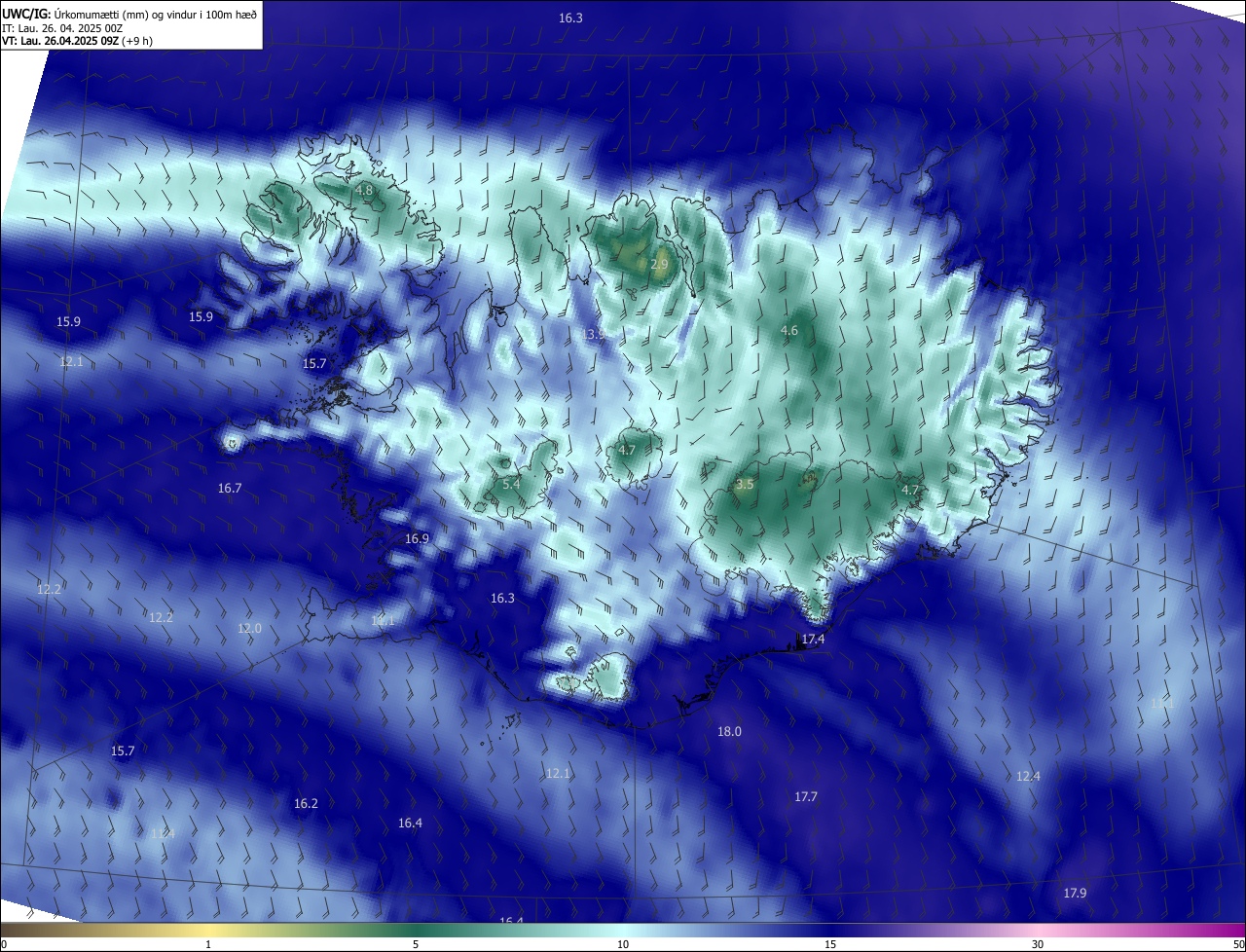Click the valid time 'VT: Lau. 26.04.2025 09Z'
The height and width of the screenshot is (952, 1246).
click(59, 41)
